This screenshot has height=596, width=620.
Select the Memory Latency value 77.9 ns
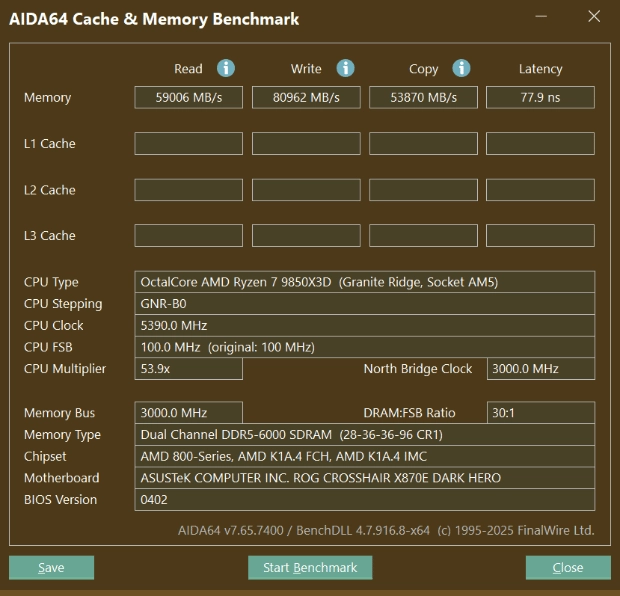540,97
